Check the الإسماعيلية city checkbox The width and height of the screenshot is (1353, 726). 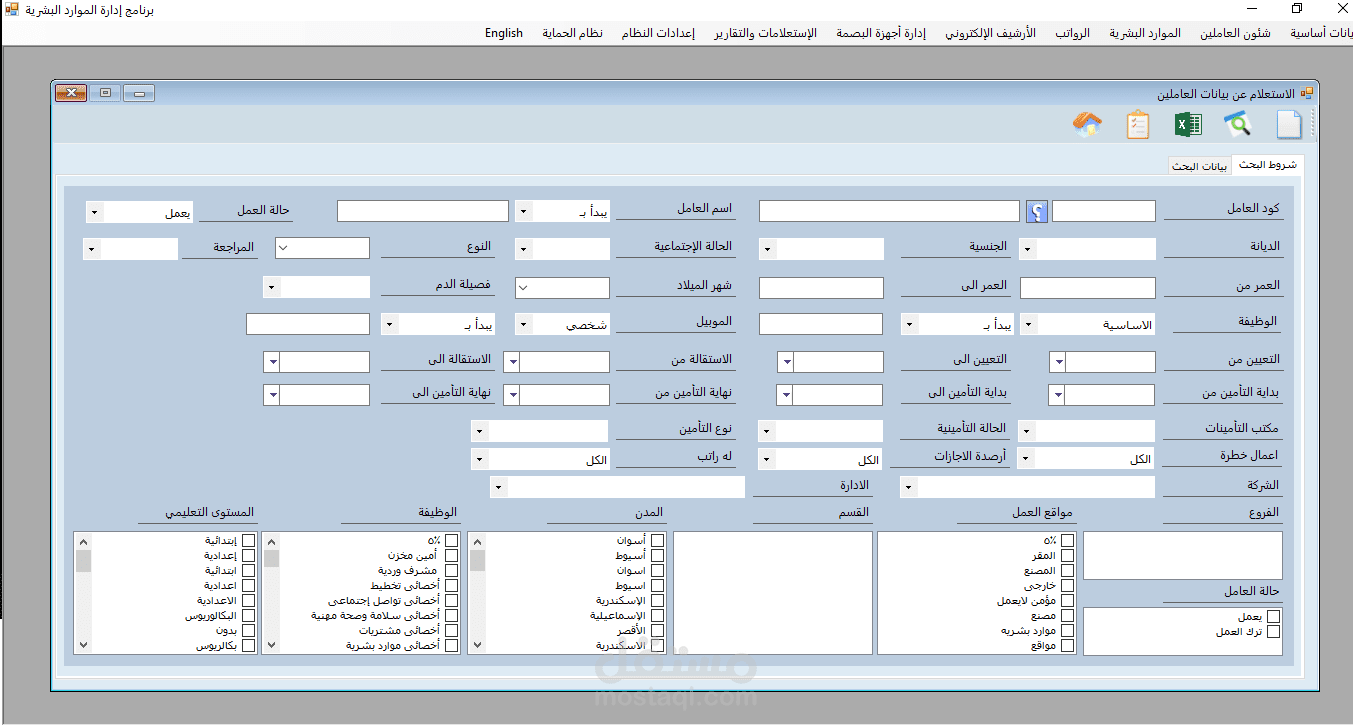point(657,616)
